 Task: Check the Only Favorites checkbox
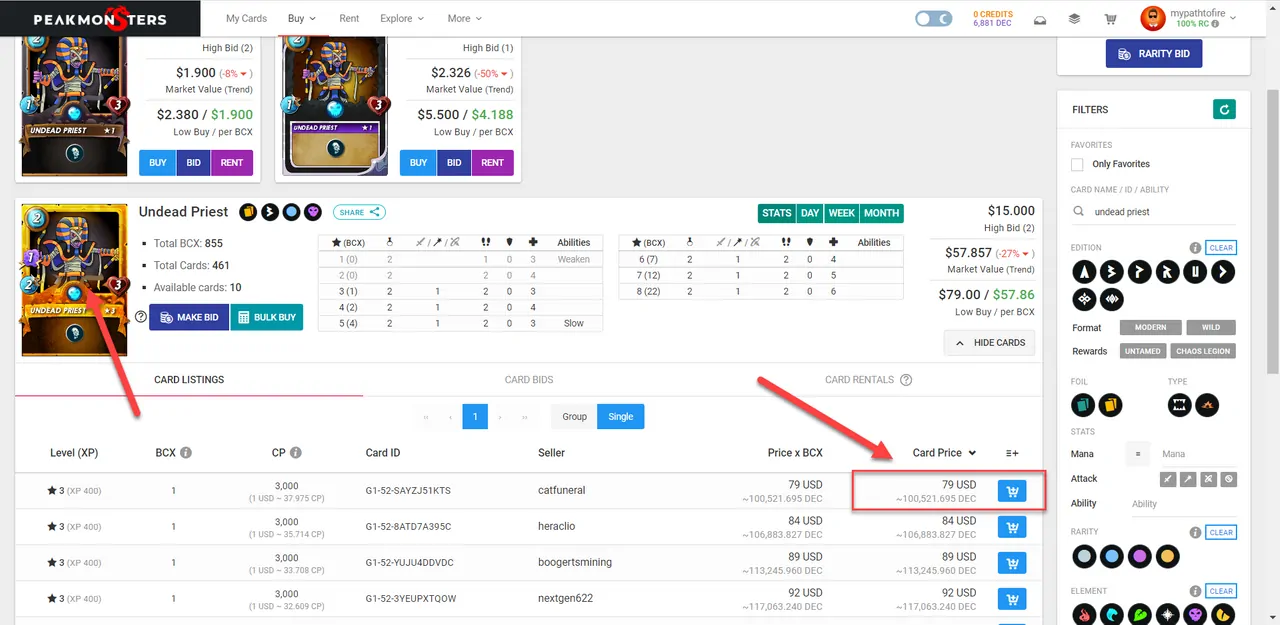click(x=1077, y=164)
